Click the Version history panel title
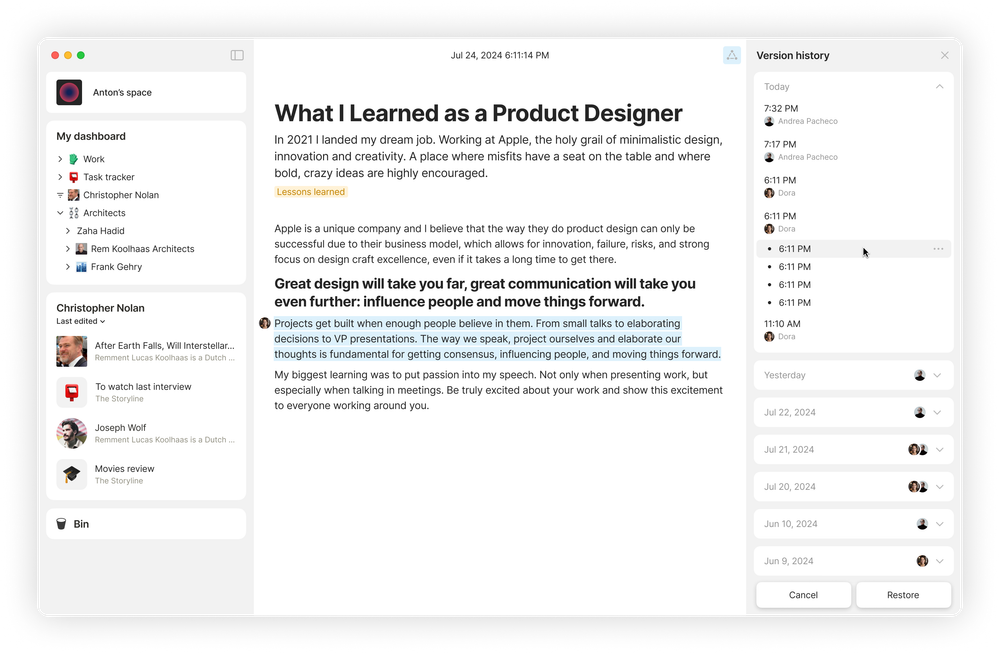 tap(793, 56)
